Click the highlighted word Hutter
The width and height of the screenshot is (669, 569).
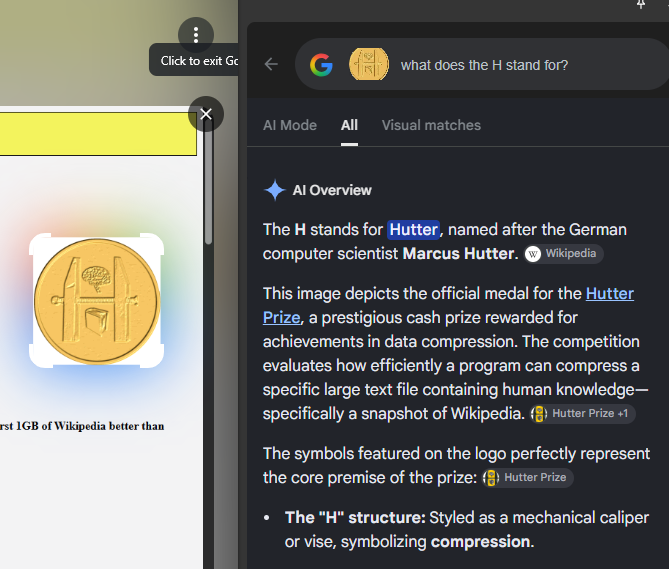click(413, 229)
